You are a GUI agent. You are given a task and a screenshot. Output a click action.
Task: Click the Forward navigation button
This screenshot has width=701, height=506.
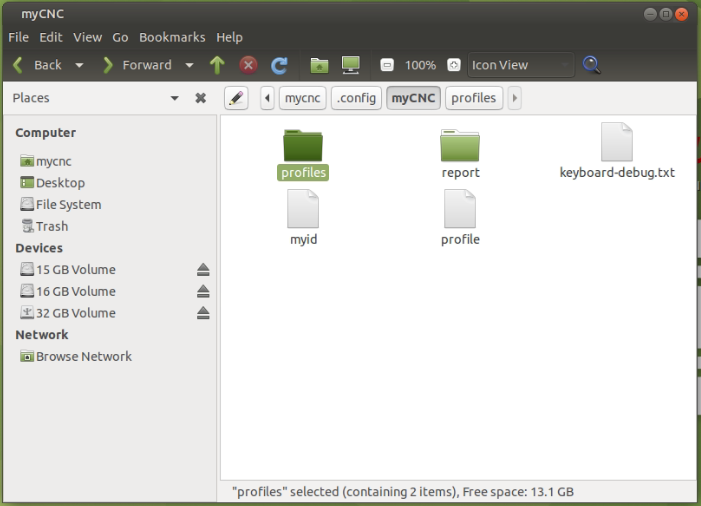click(137, 65)
